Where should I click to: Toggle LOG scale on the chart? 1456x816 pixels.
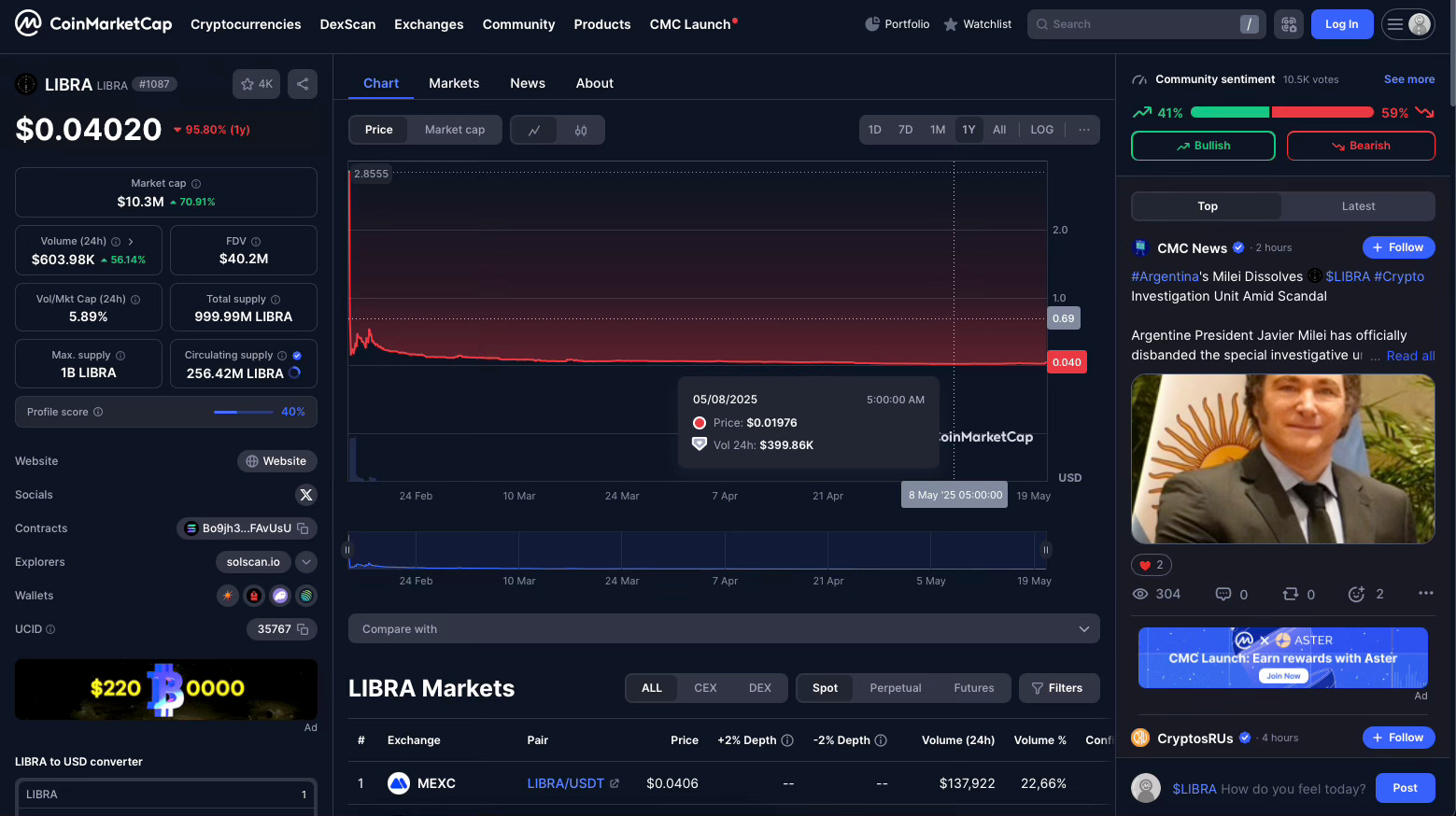(x=1042, y=130)
